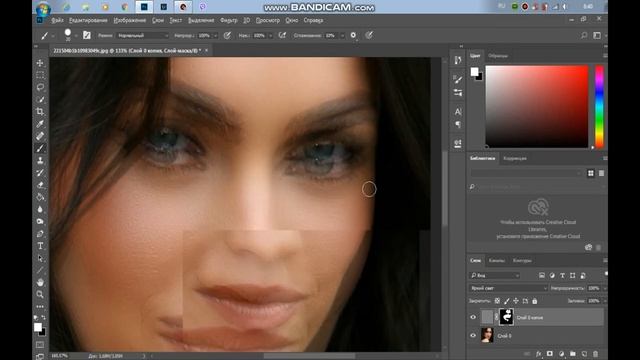
Task: Select the Lasso tool
Action: 40,87
